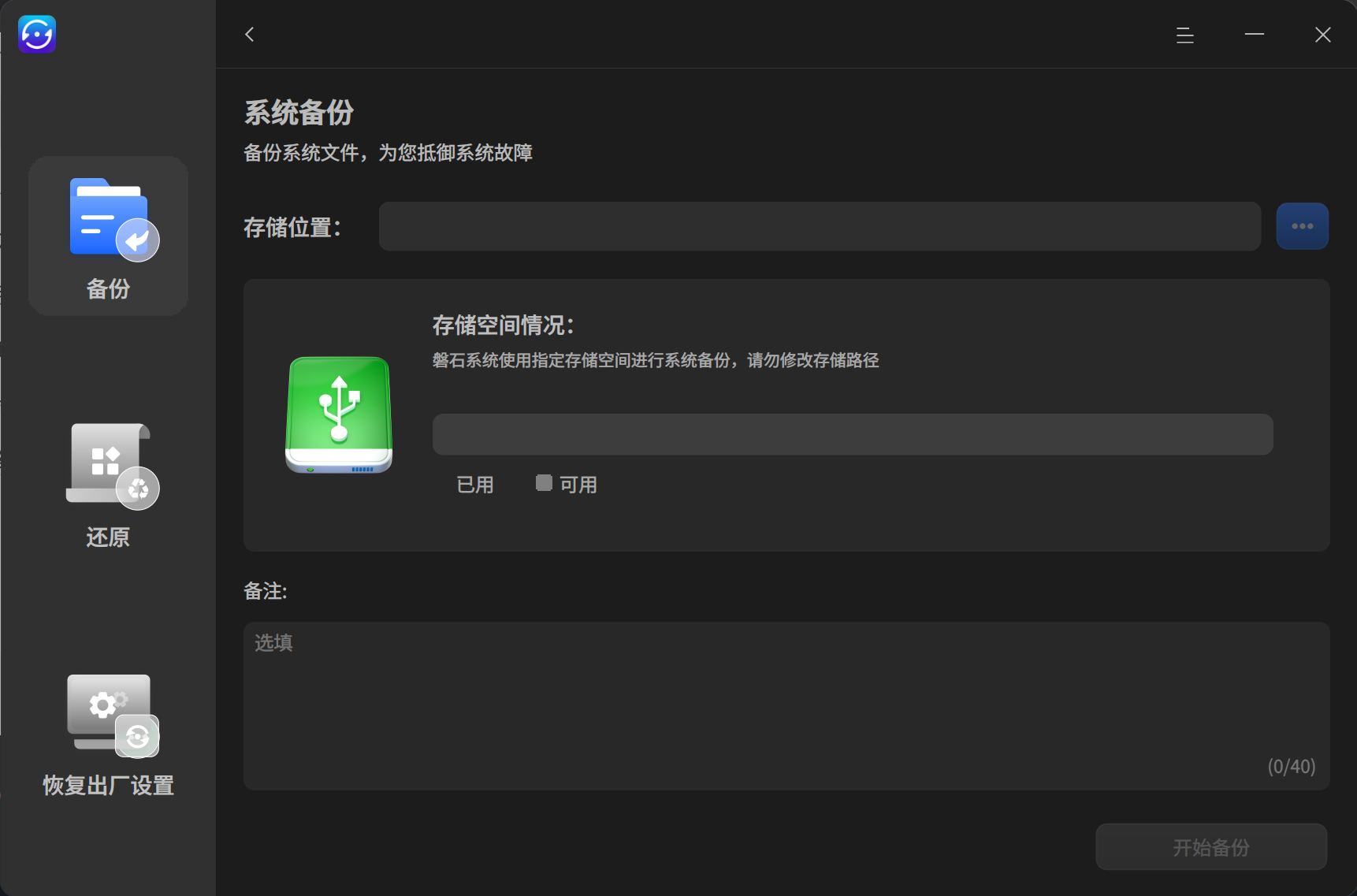Click the storage usage progress bar
1357x896 pixels.
pos(853,434)
